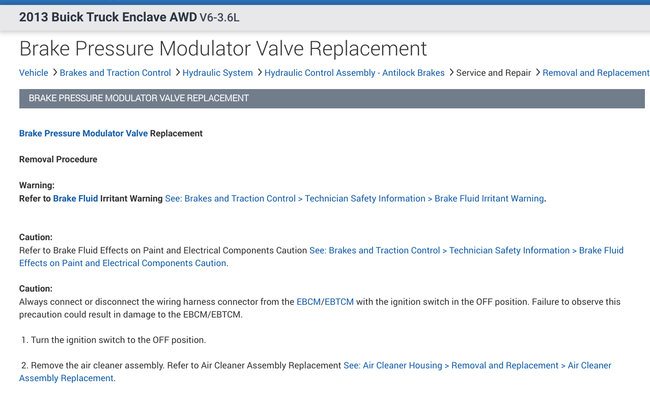Image resolution: width=650 pixels, height=402 pixels.
Task: Open Hydraulic Control Assembly - Antilock Brakes breadcrumb
Action: pyautogui.click(x=354, y=73)
